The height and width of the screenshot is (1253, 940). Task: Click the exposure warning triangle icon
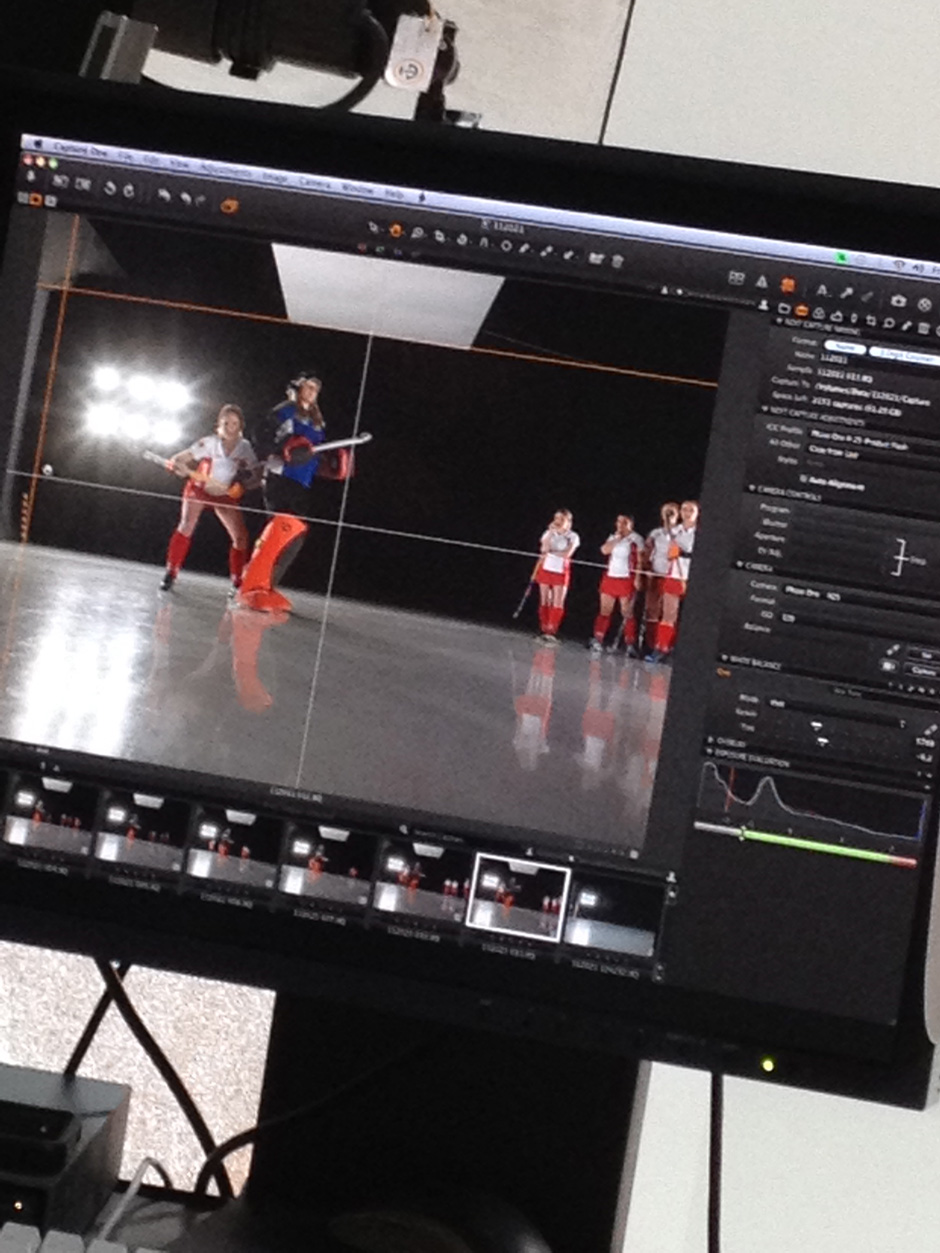761,283
